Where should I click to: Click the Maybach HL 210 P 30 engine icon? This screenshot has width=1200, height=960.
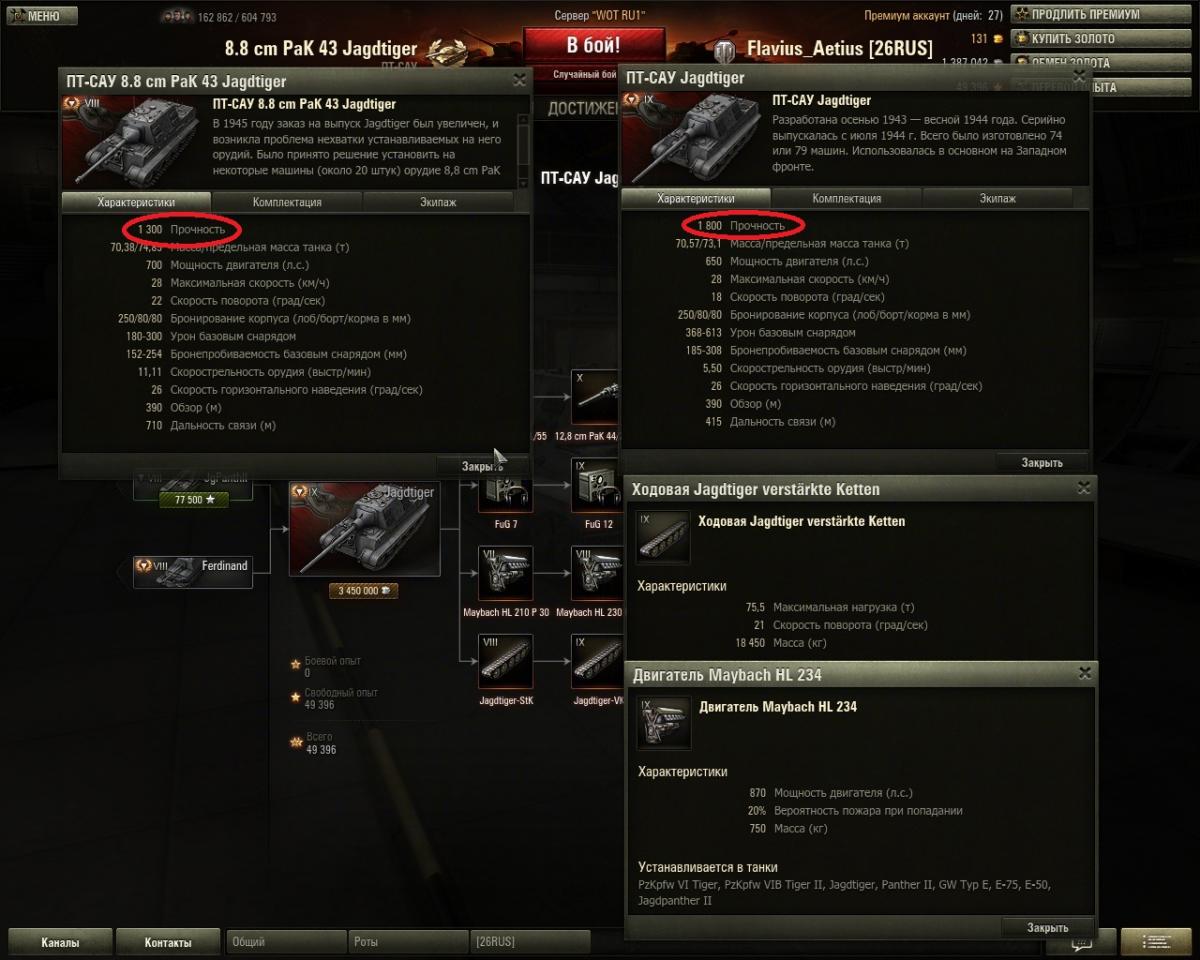(506, 574)
